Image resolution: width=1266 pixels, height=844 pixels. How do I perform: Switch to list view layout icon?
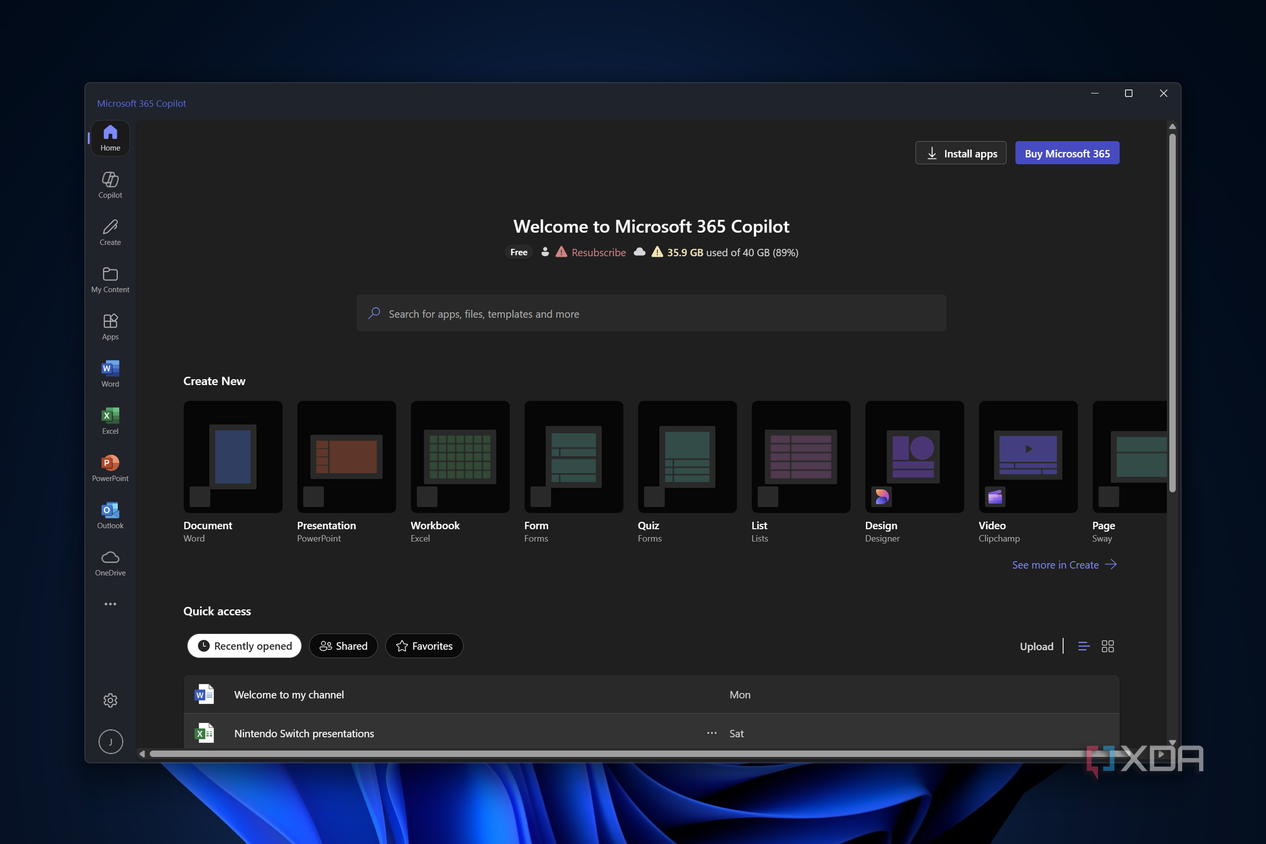click(x=1083, y=646)
